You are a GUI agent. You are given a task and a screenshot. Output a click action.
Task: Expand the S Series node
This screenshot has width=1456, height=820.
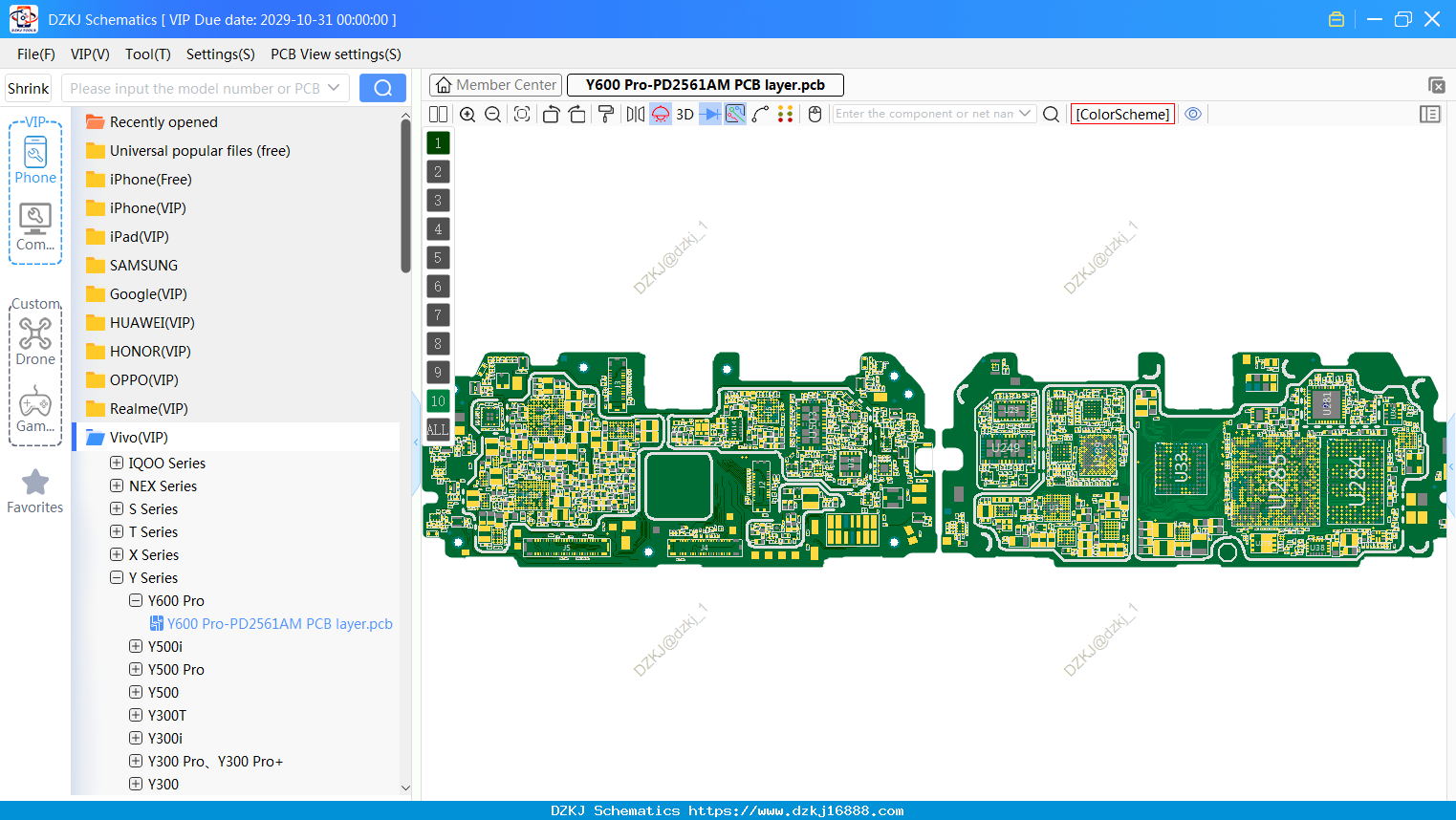click(x=117, y=508)
